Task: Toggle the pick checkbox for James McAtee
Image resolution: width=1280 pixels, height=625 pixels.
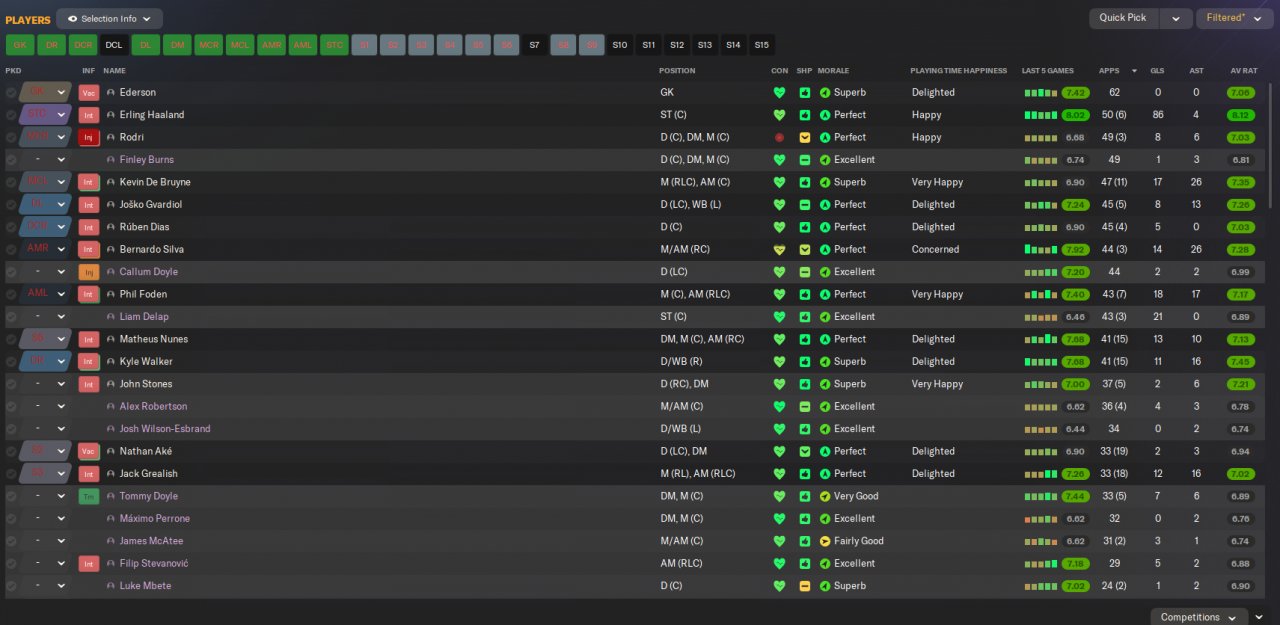Action: point(11,541)
